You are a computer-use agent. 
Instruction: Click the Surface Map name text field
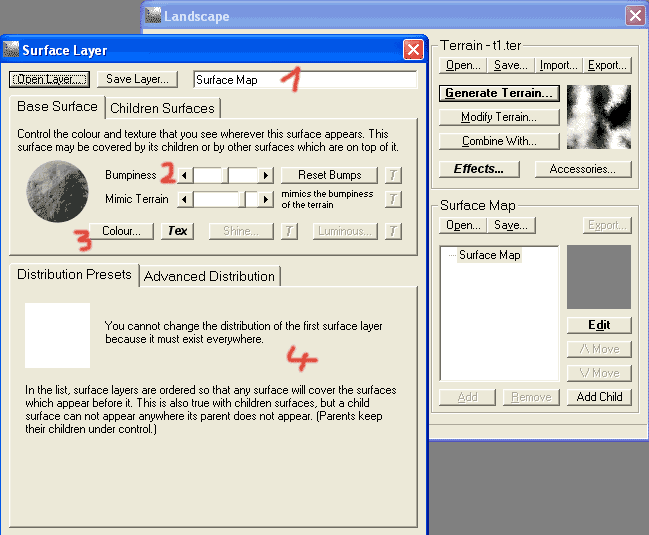pyautogui.click(x=305, y=79)
